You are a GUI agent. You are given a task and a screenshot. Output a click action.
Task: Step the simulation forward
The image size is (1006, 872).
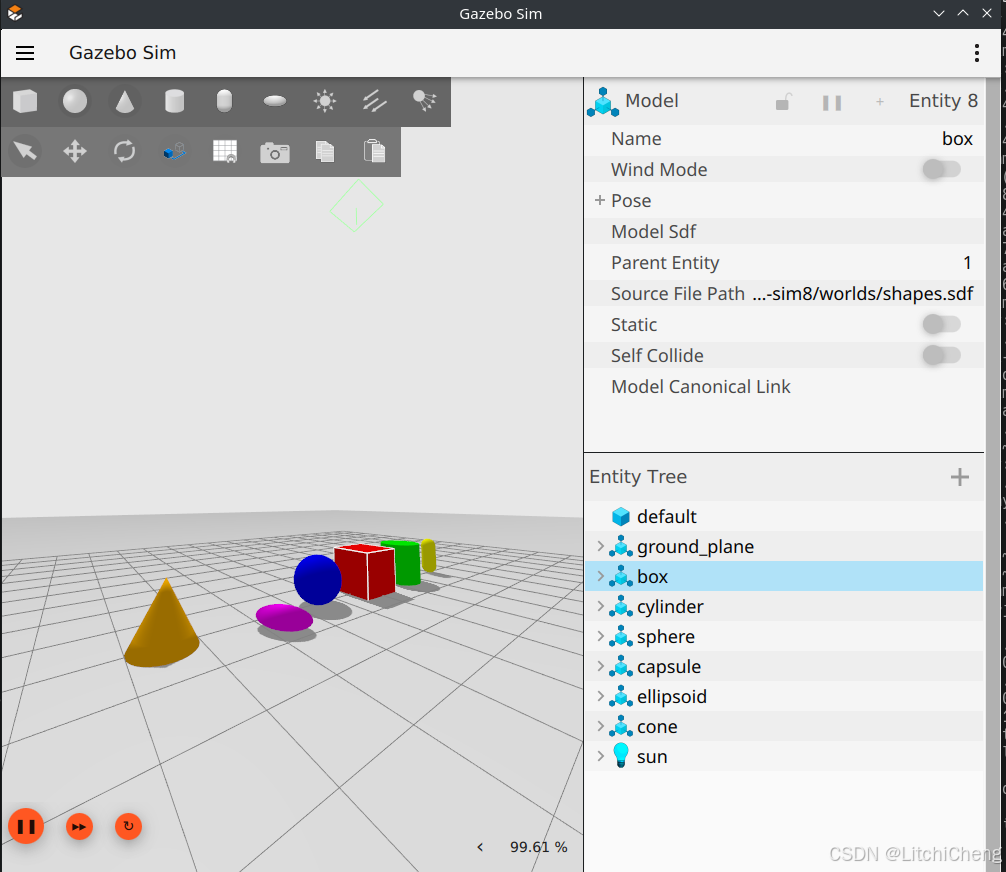(x=79, y=826)
